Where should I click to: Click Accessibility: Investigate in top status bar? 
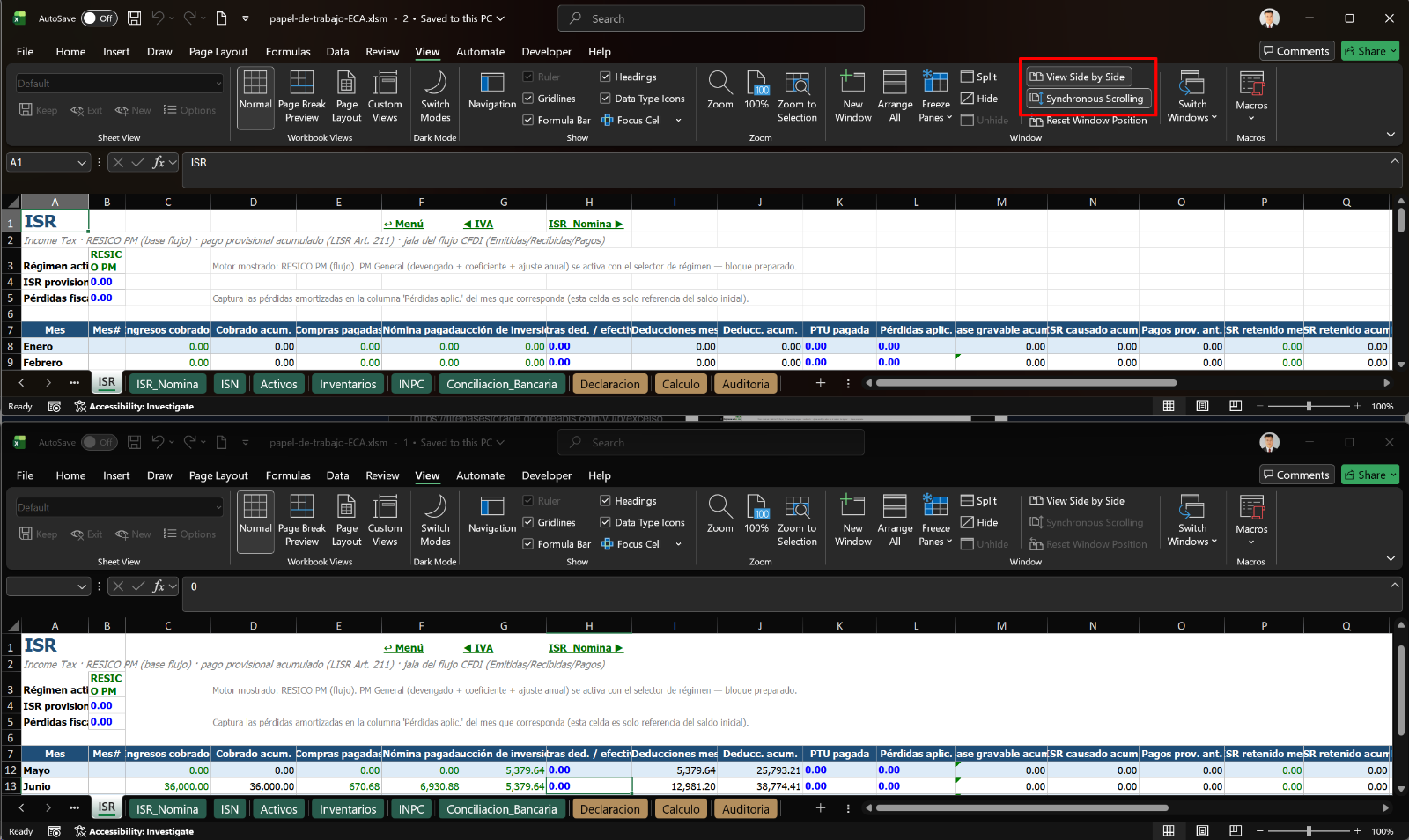(x=135, y=406)
